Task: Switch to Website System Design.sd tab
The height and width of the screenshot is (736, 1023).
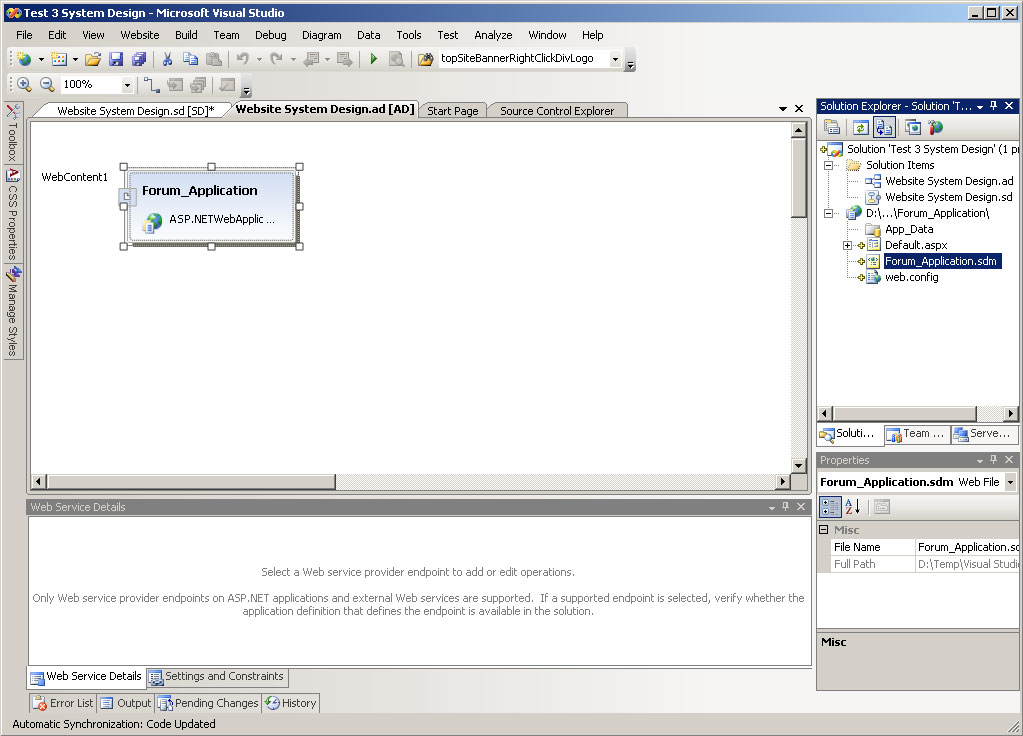Action: [x=135, y=111]
